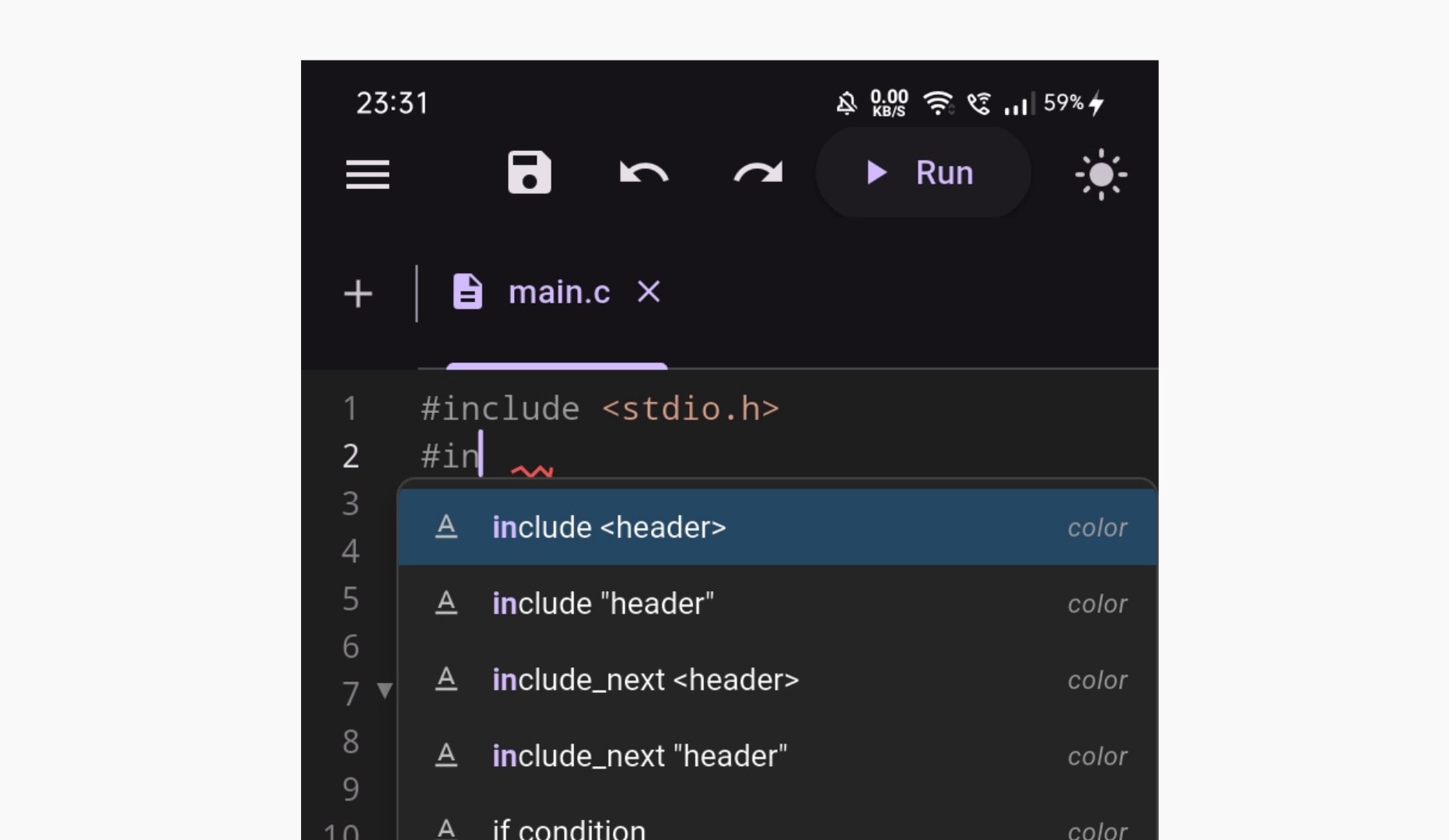Switch to the main.c tab

(x=558, y=293)
